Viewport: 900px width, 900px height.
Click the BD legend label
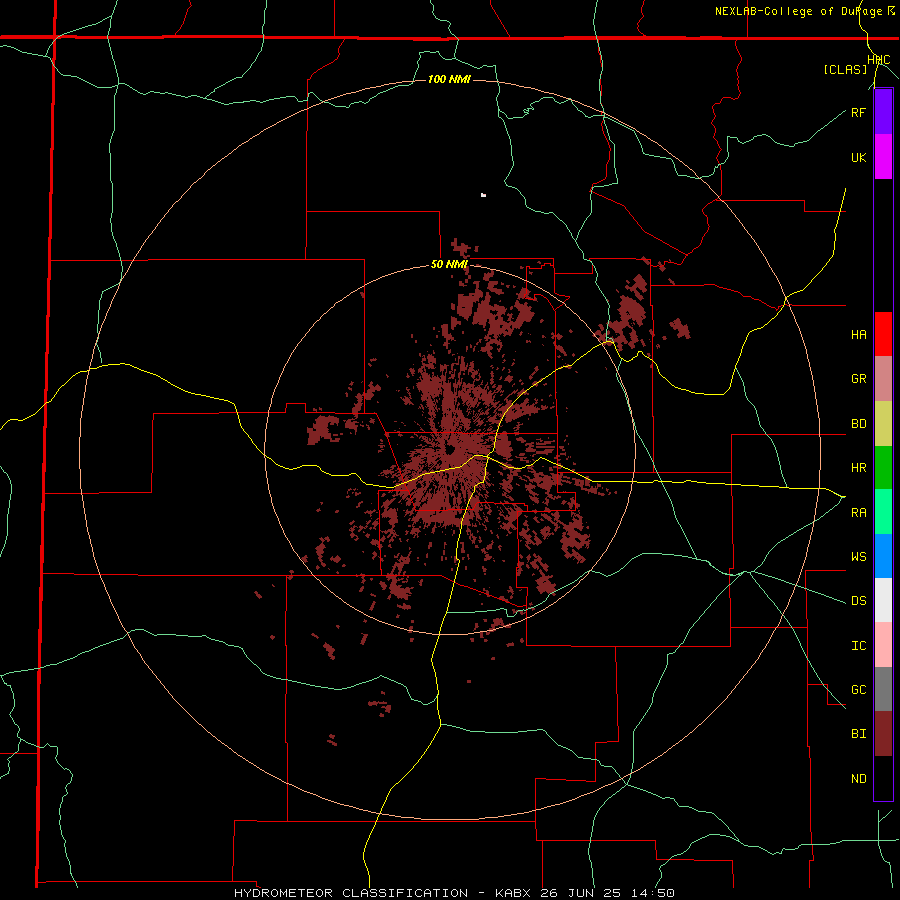click(x=858, y=424)
